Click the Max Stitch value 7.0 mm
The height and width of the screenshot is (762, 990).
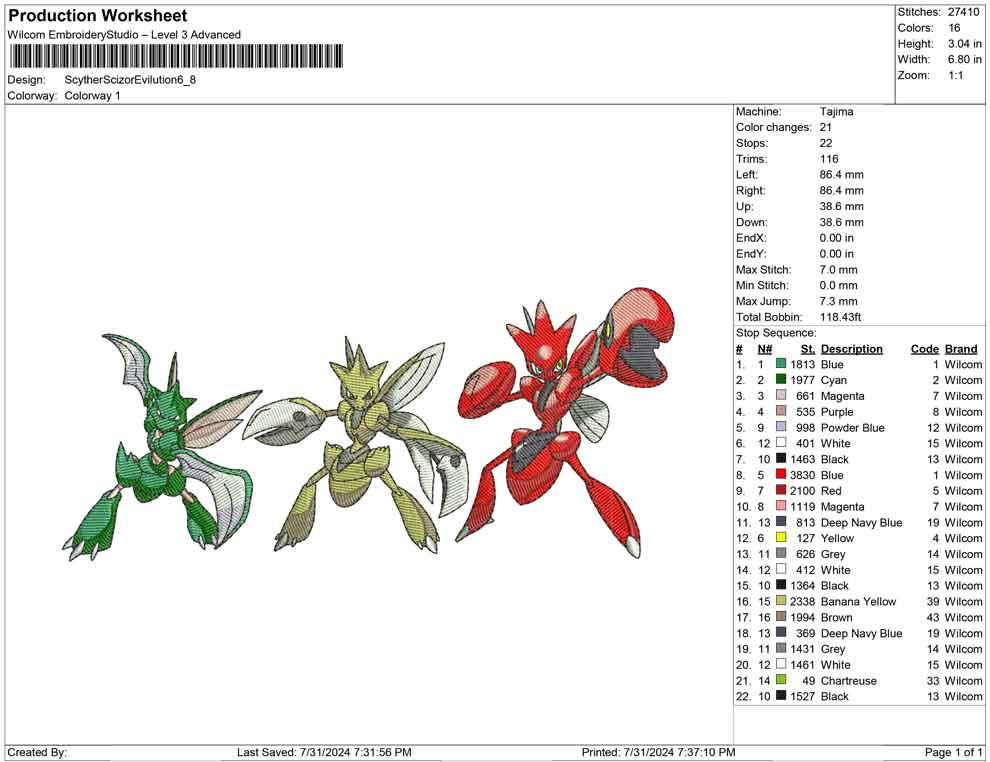tap(838, 270)
